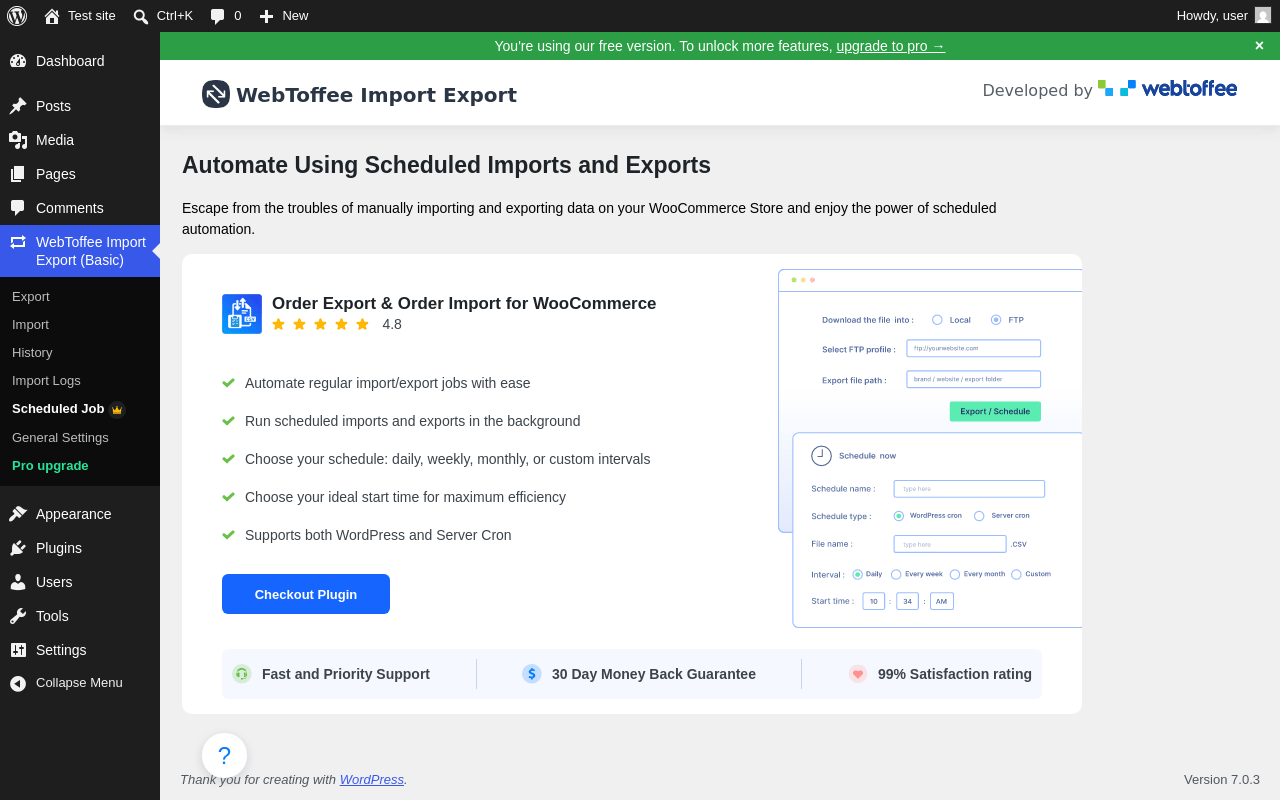
Task: Click the WordPress logo in the admin bar
Action: (17, 16)
